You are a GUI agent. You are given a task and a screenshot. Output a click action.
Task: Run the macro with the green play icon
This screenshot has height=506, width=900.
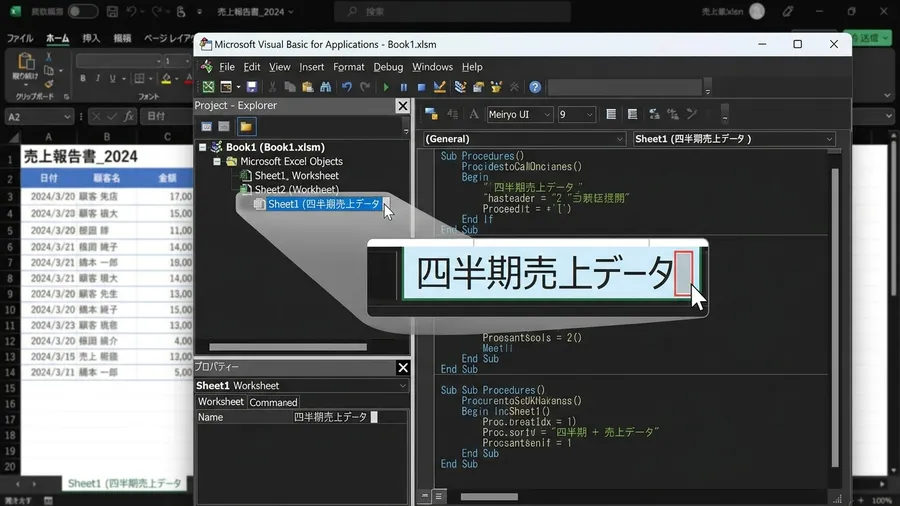(386, 87)
